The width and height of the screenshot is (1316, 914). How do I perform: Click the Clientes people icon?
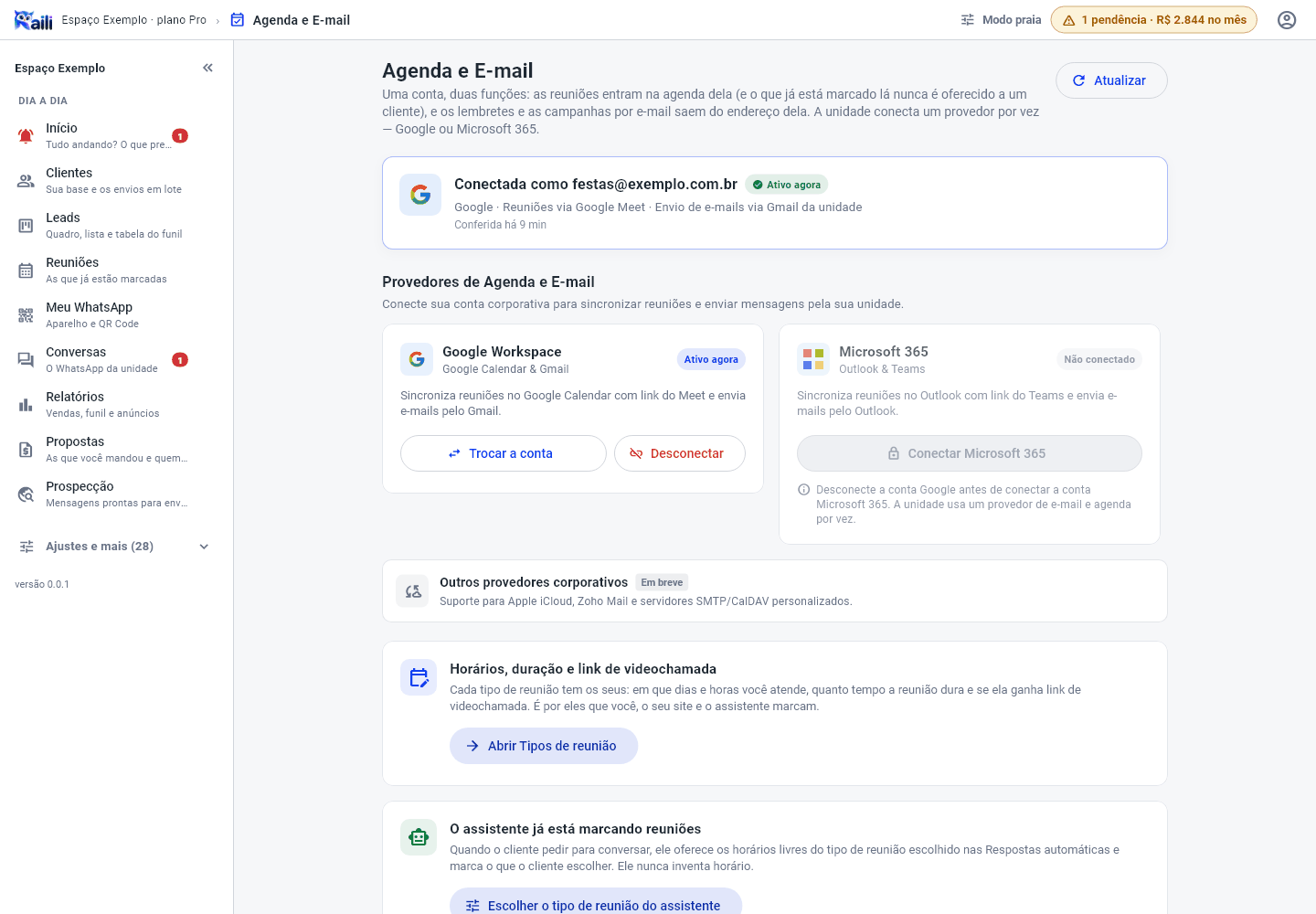pos(26,181)
